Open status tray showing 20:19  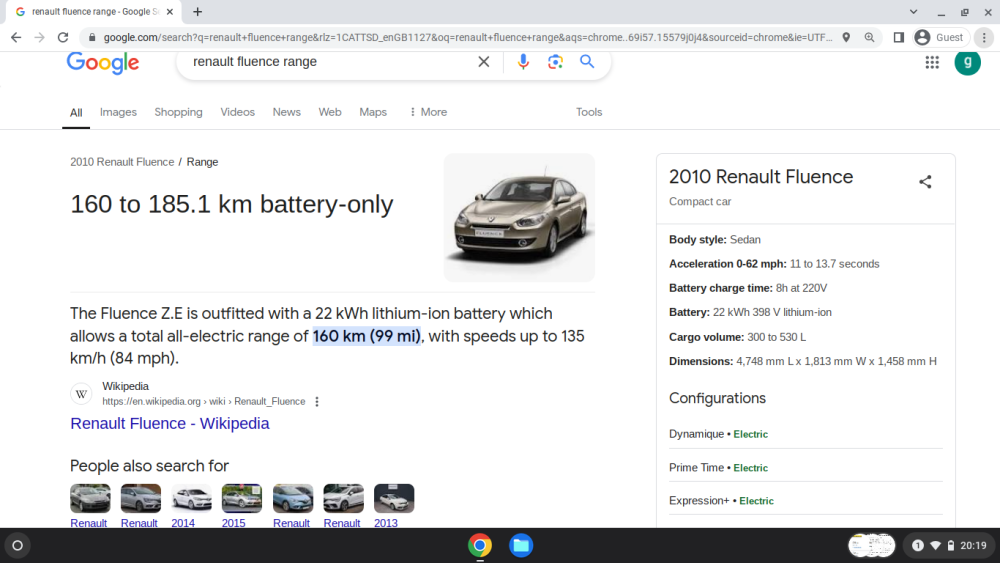pyautogui.click(x=950, y=546)
